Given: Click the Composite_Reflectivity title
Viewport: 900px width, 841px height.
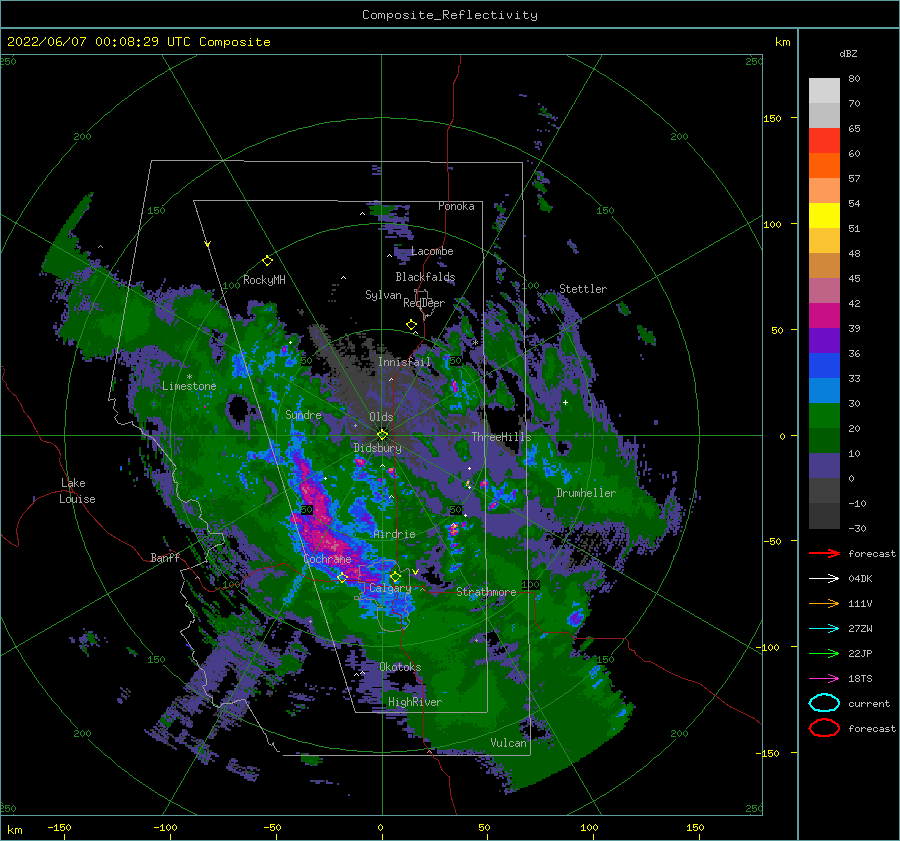Looking at the screenshot, I should click(x=449, y=15).
